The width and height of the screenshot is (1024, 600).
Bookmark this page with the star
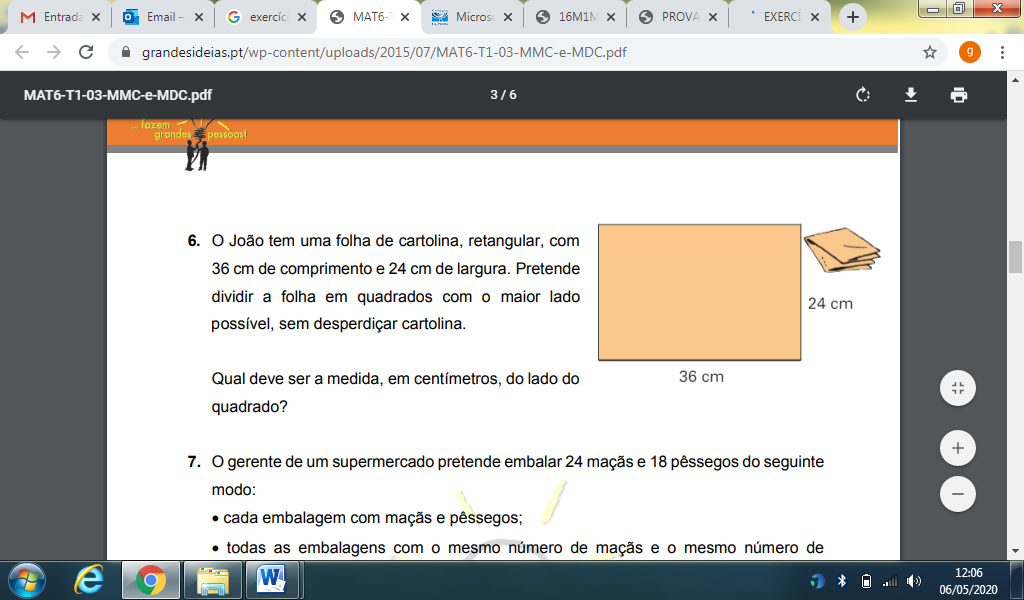930,52
